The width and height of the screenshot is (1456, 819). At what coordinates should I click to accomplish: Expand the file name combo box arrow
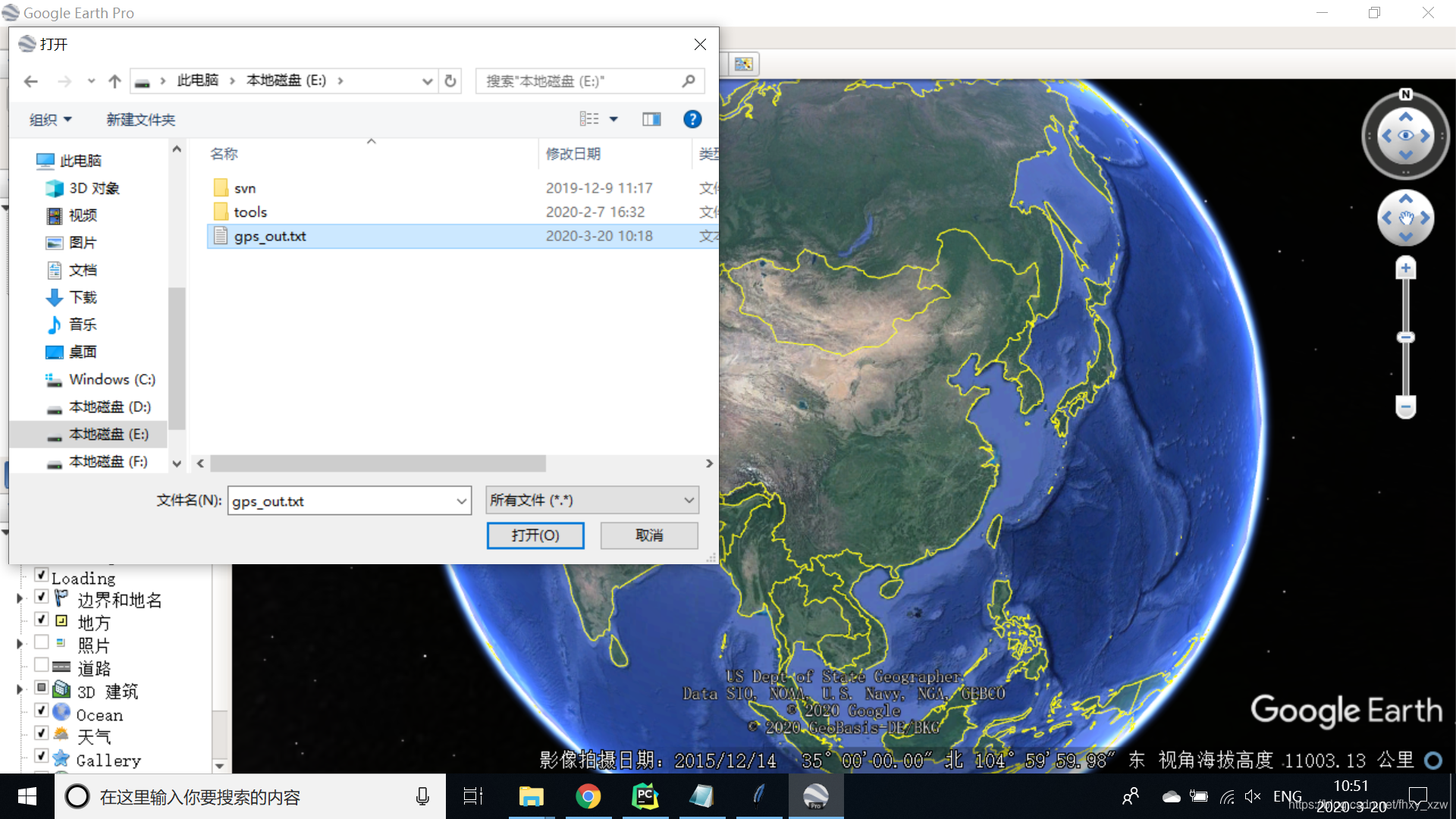(461, 501)
